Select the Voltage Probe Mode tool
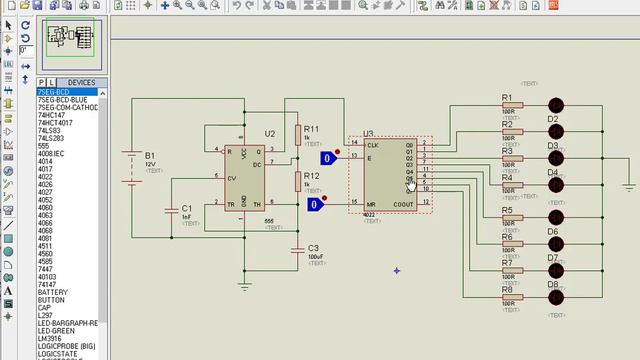The image size is (640, 360). pos(8,184)
